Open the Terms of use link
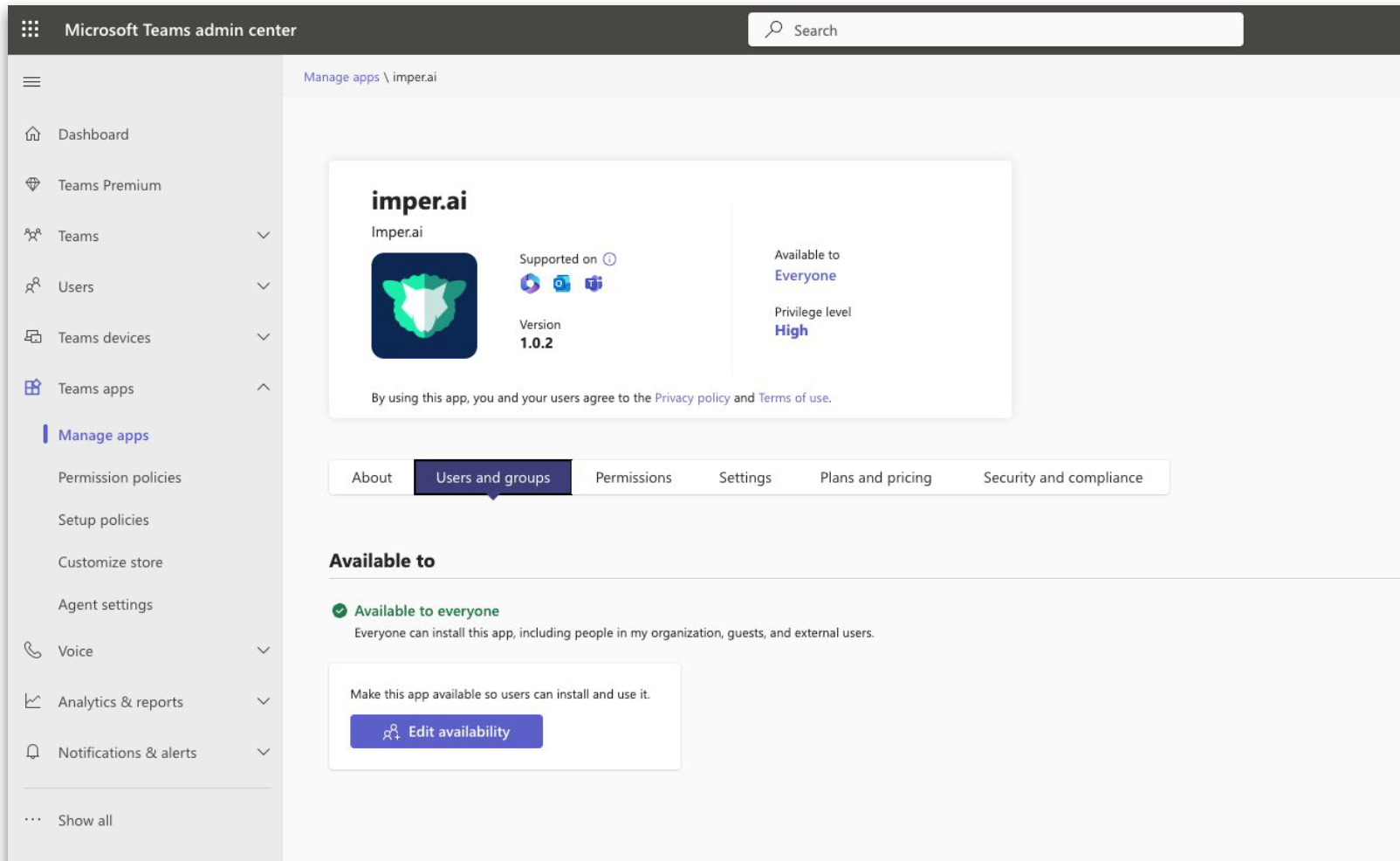The height and width of the screenshot is (861, 1400). [x=793, y=397]
